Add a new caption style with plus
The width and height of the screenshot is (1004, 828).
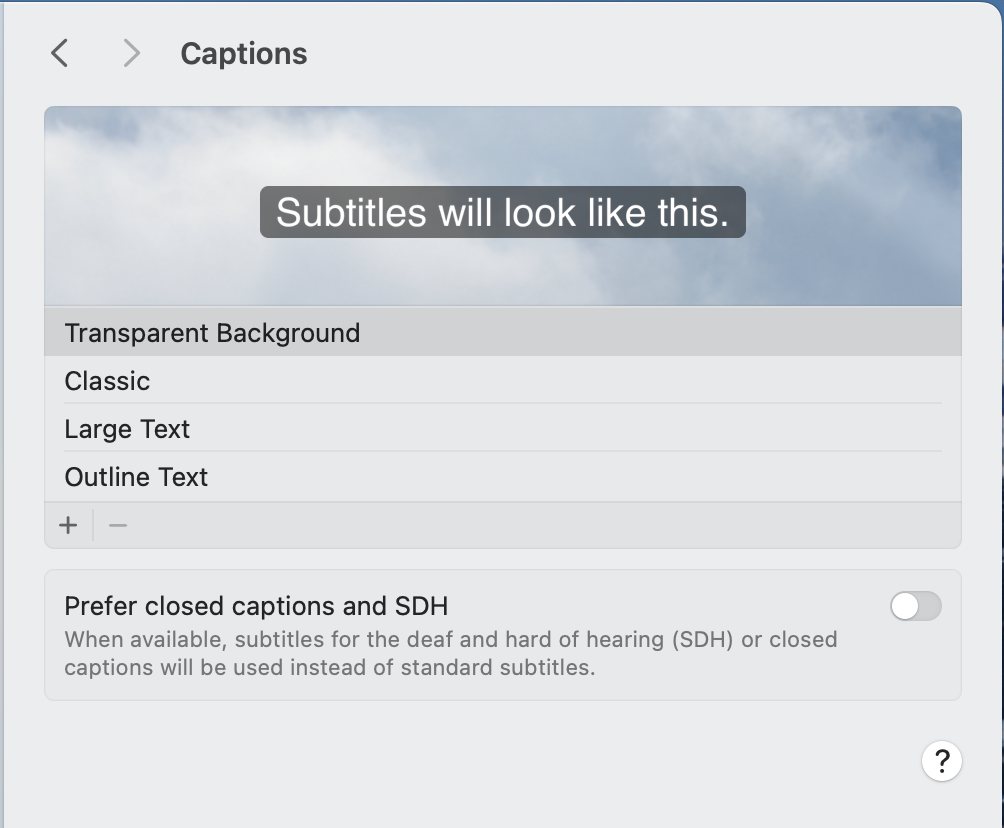pyautogui.click(x=68, y=525)
